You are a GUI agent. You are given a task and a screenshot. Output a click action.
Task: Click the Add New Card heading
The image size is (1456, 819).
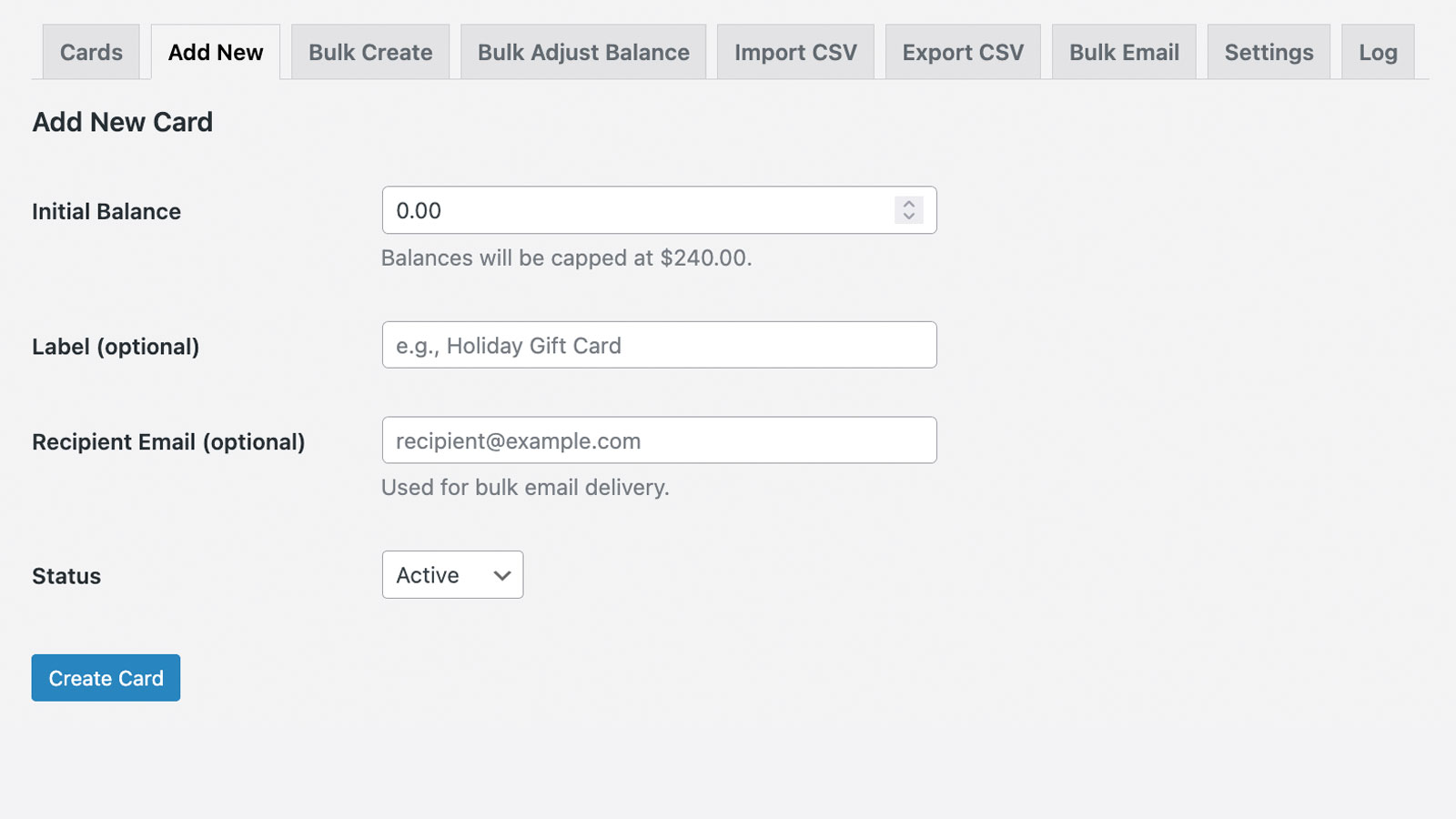pyautogui.click(x=122, y=122)
